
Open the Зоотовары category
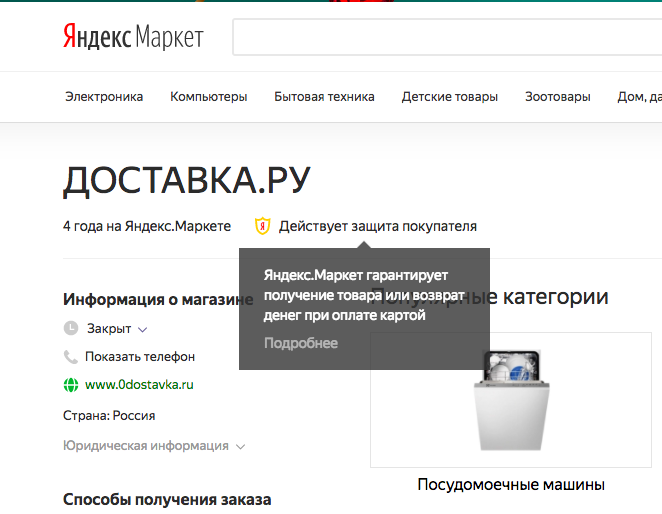point(558,97)
